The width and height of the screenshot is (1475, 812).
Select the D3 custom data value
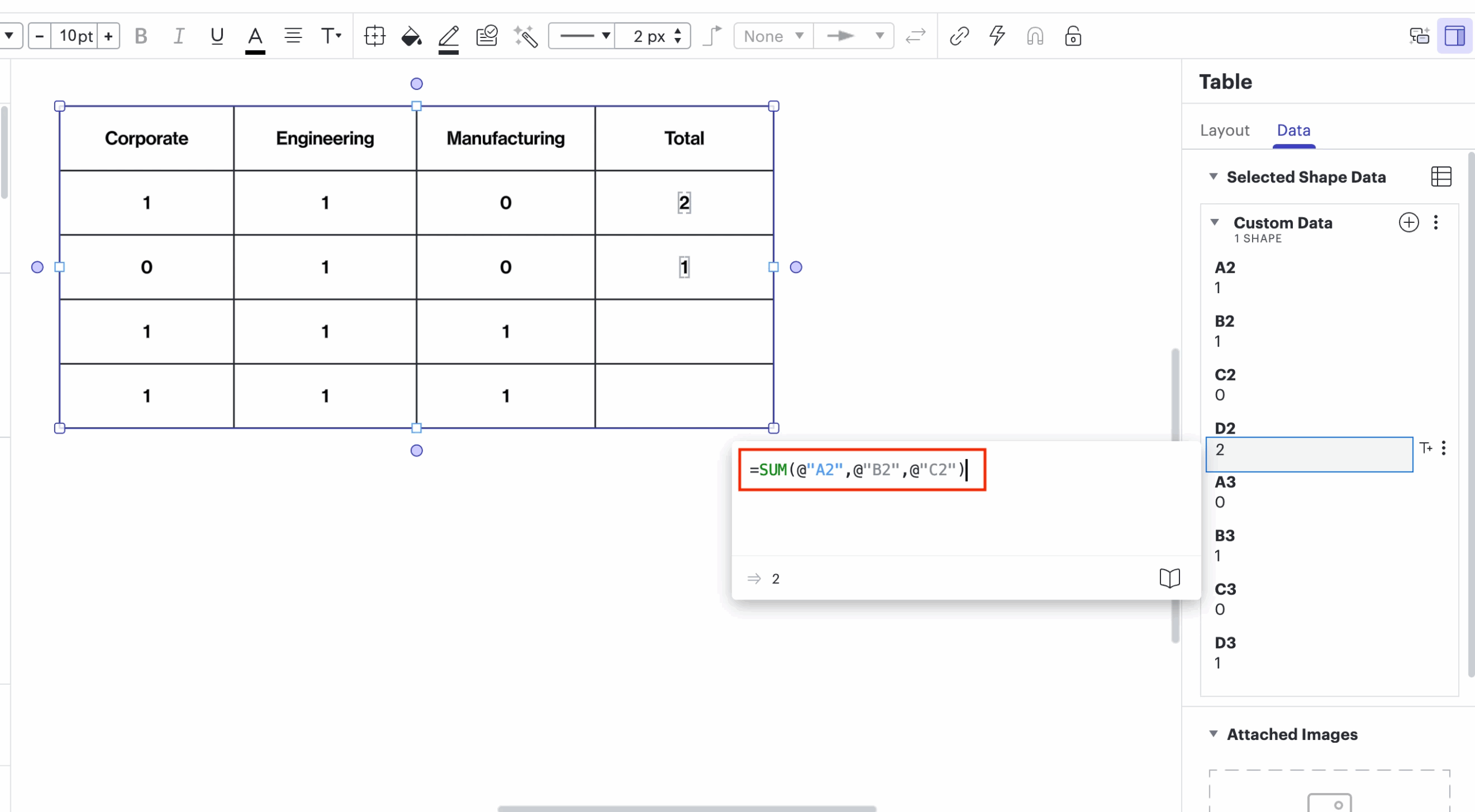pos(1217,662)
